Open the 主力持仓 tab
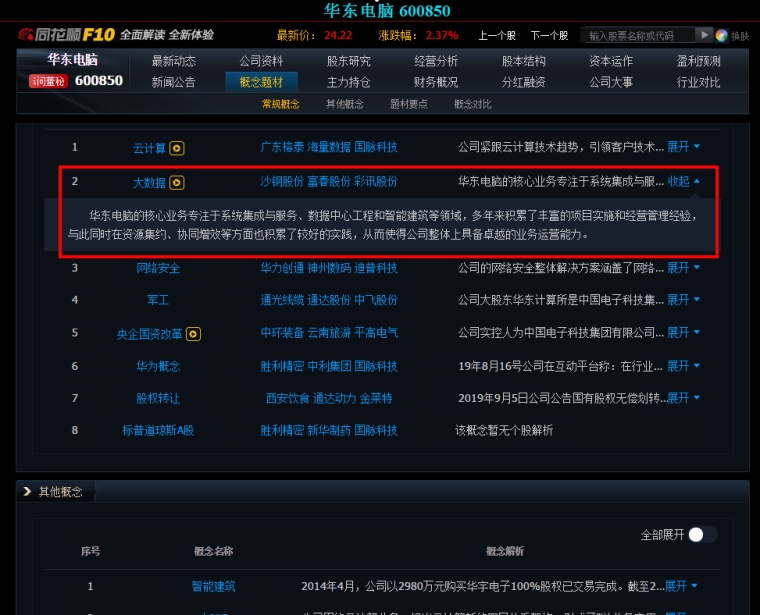This screenshot has width=760, height=615. (x=348, y=82)
